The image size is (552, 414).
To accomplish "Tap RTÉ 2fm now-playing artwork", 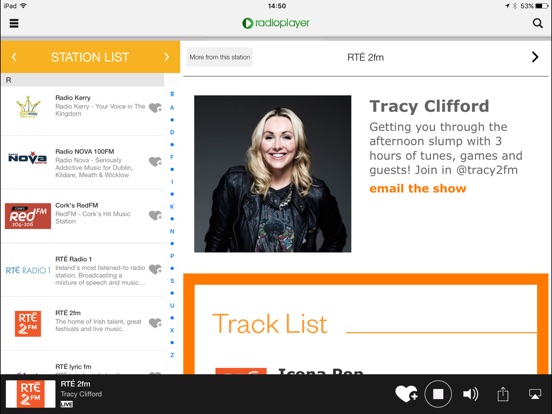I will click(x=31, y=394).
